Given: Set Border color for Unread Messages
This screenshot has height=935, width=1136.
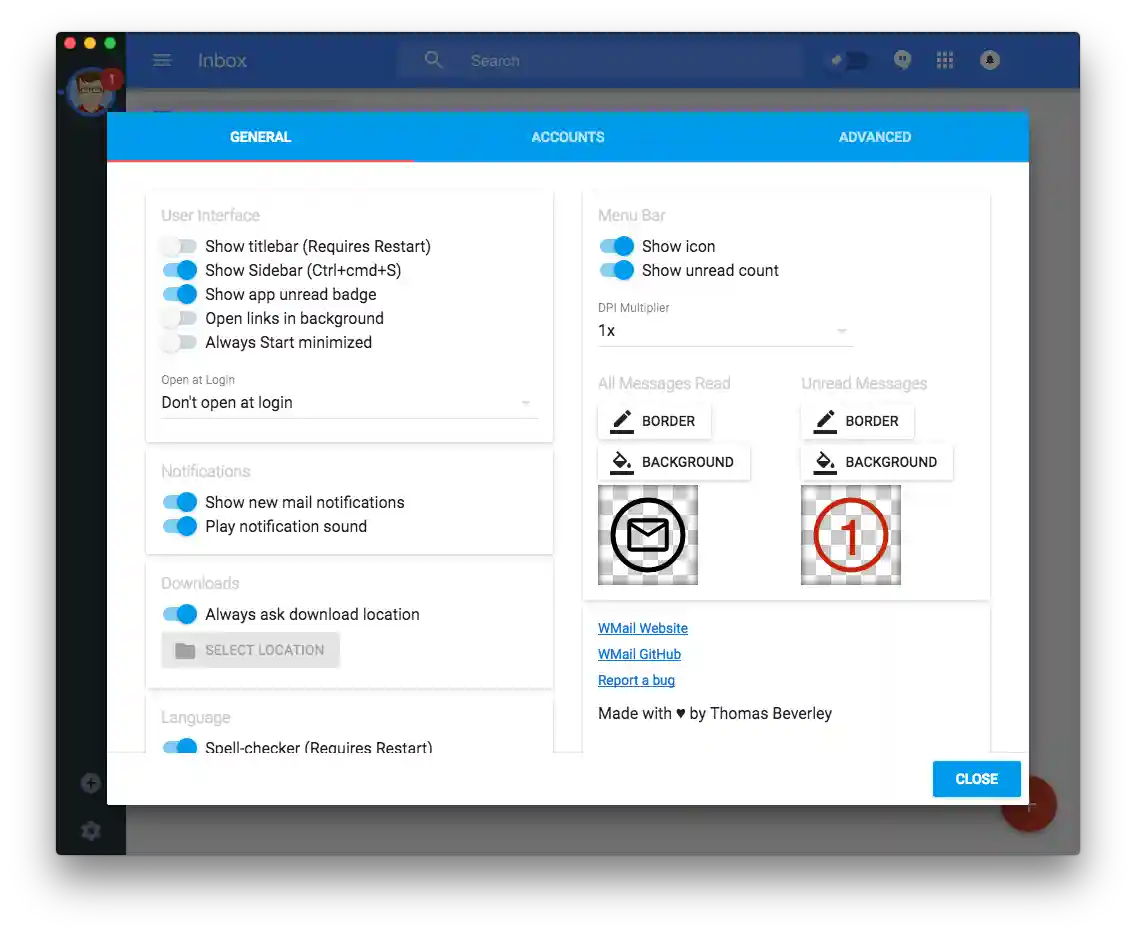Looking at the screenshot, I should point(857,421).
